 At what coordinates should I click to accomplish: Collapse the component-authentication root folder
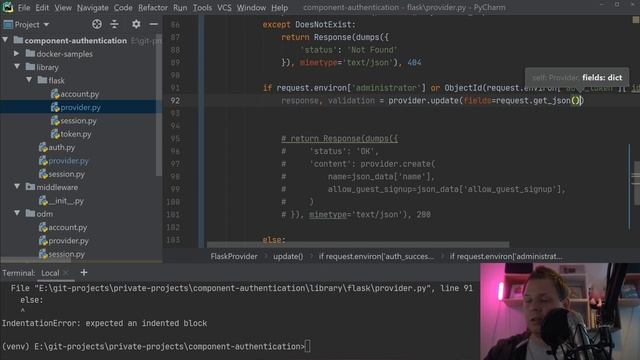pyautogui.click(x=5, y=40)
